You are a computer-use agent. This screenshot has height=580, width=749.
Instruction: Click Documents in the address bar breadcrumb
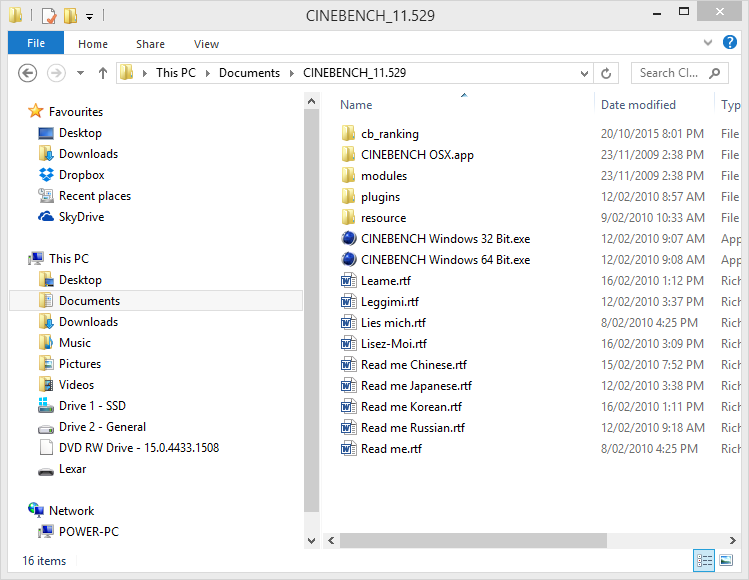pyautogui.click(x=249, y=73)
